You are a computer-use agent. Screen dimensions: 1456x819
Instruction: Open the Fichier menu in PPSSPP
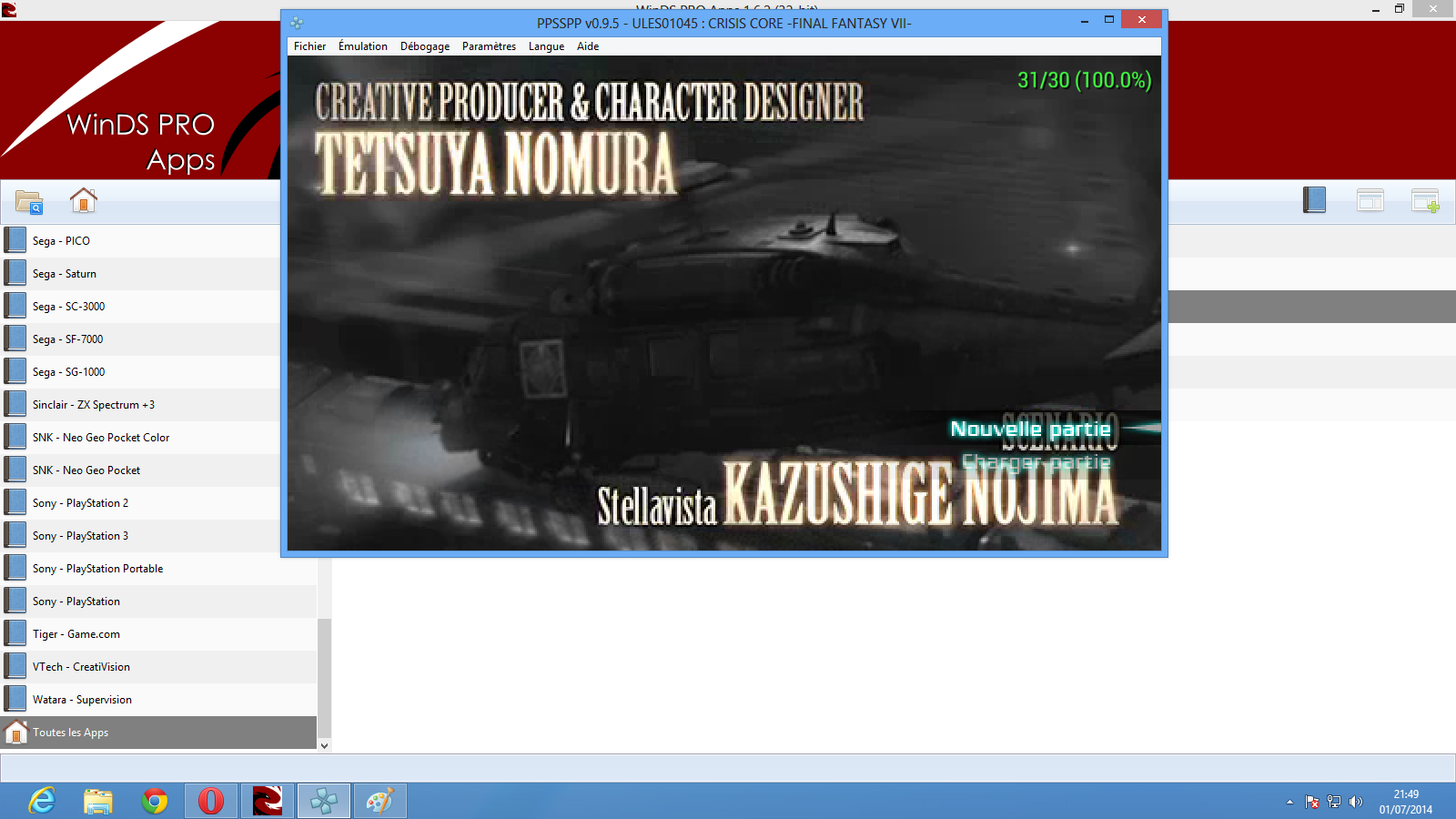309,46
